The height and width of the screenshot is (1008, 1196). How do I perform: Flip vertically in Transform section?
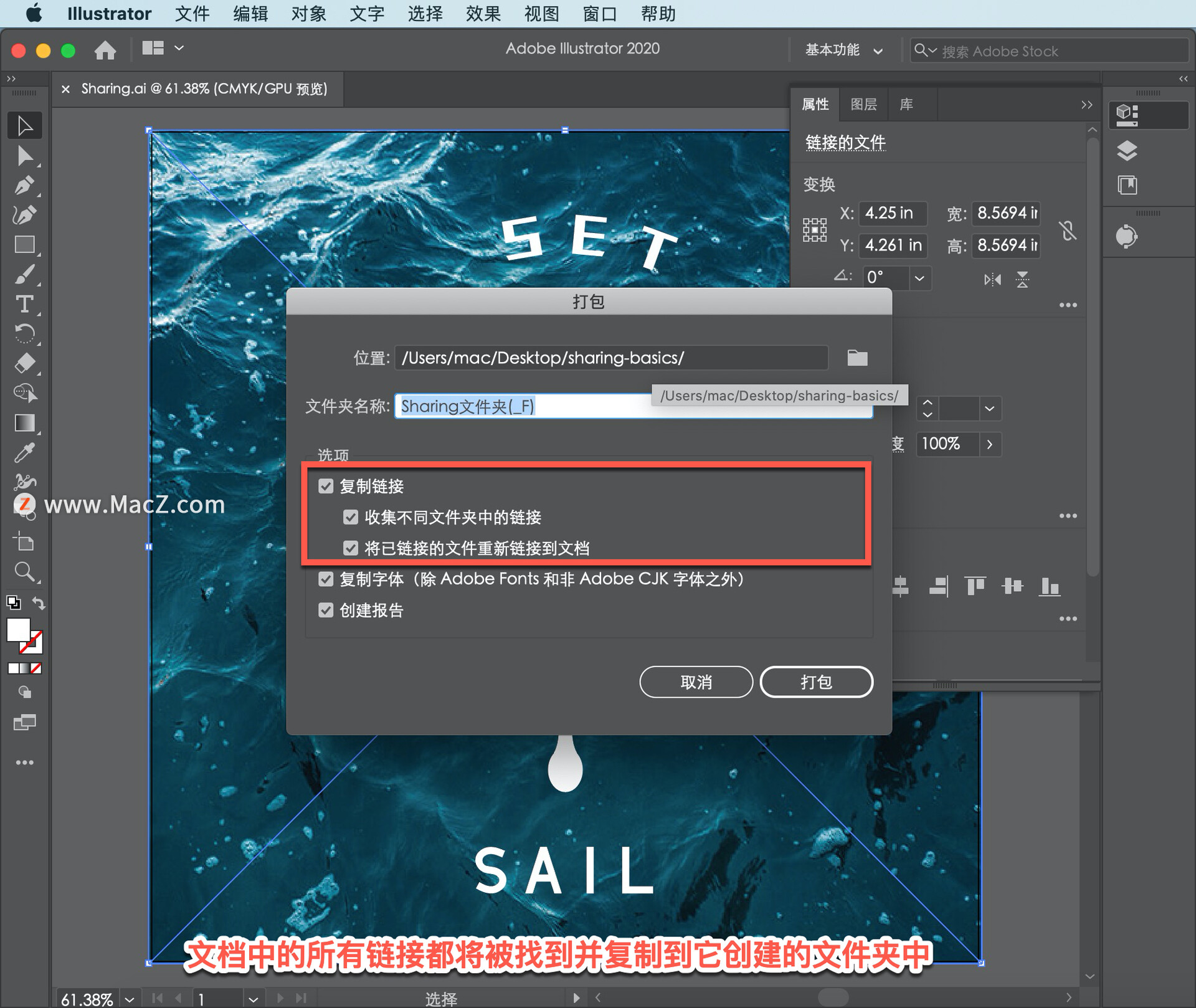tap(1022, 280)
